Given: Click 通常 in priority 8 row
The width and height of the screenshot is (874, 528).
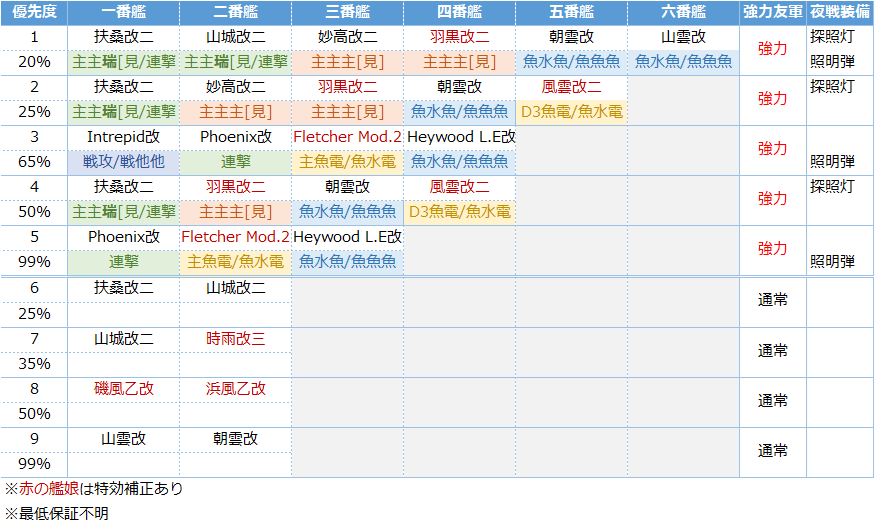Looking at the screenshot, I should [x=773, y=401].
